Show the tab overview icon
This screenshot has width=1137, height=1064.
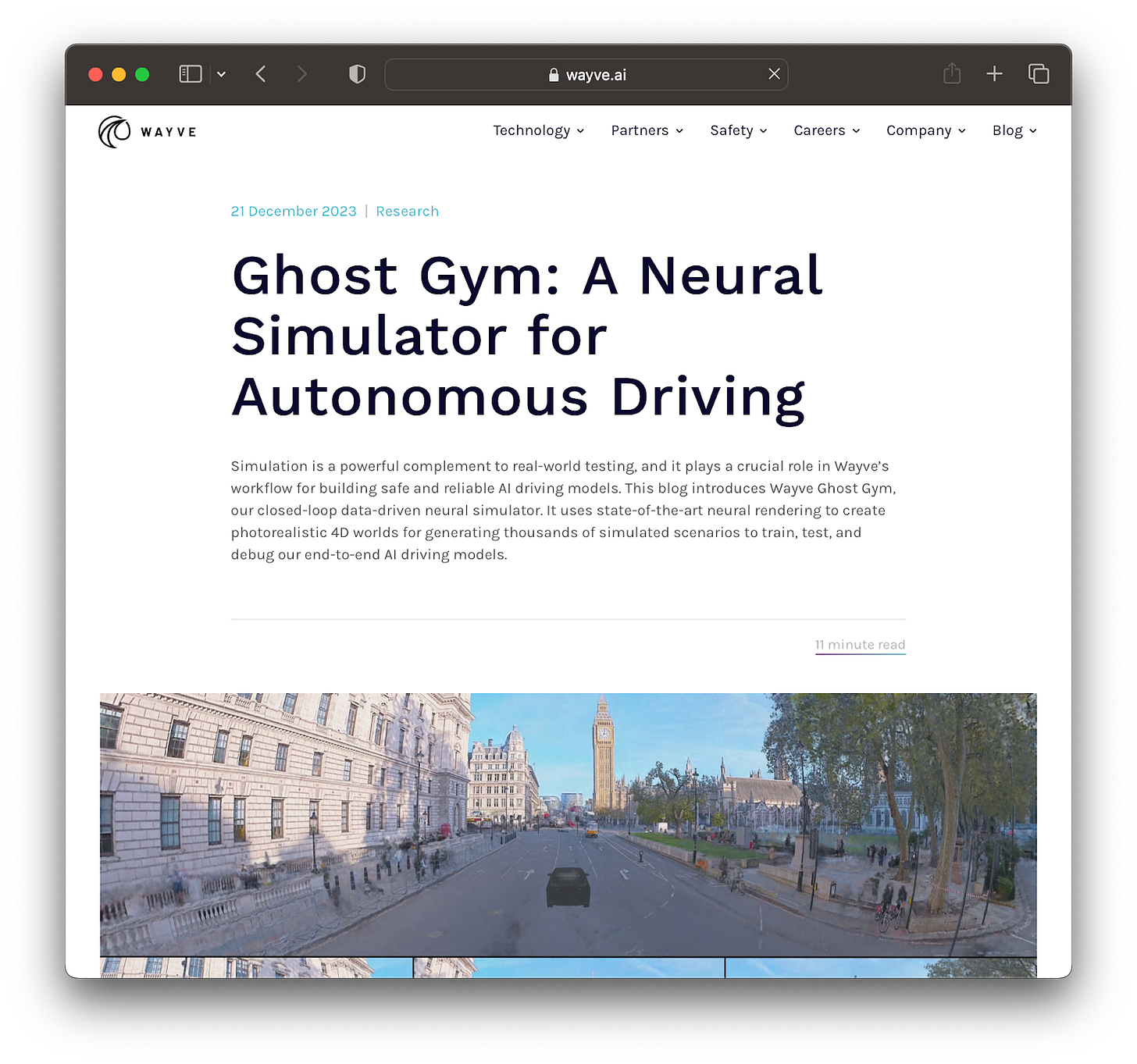click(1039, 74)
